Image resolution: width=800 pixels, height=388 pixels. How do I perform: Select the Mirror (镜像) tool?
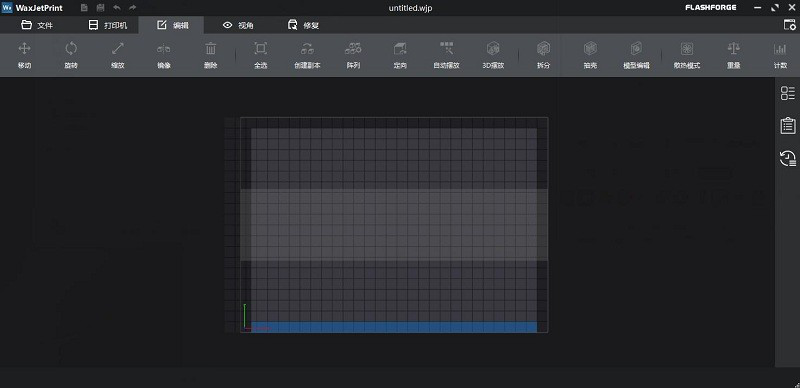click(x=164, y=55)
